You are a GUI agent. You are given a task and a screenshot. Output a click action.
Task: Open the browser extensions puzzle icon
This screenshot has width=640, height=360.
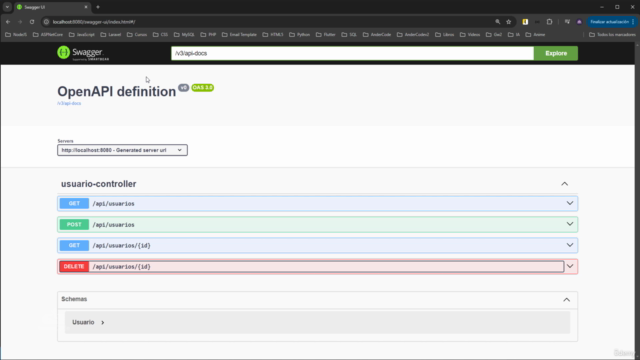549,22
